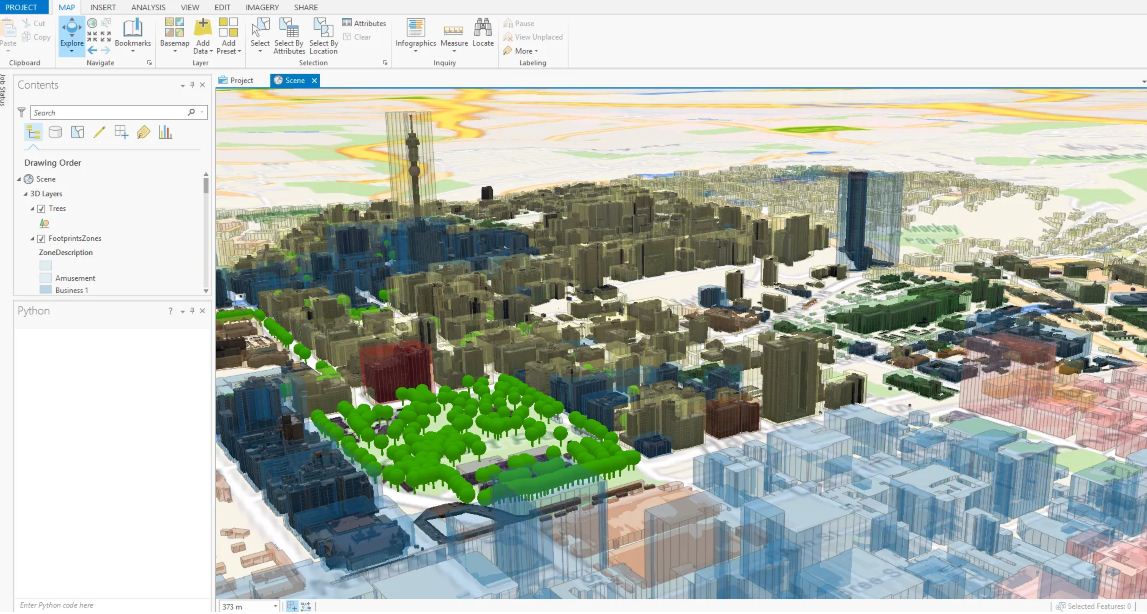Close the Scene view tab
Image resolution: width=1147 pixels, height=614 pixels.
pos(315,81)
